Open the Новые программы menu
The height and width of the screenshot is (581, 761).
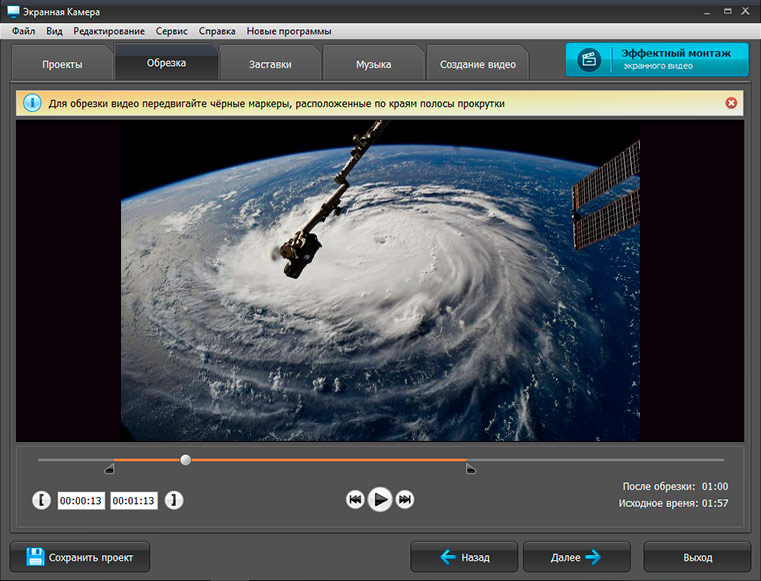coord(289,31)
